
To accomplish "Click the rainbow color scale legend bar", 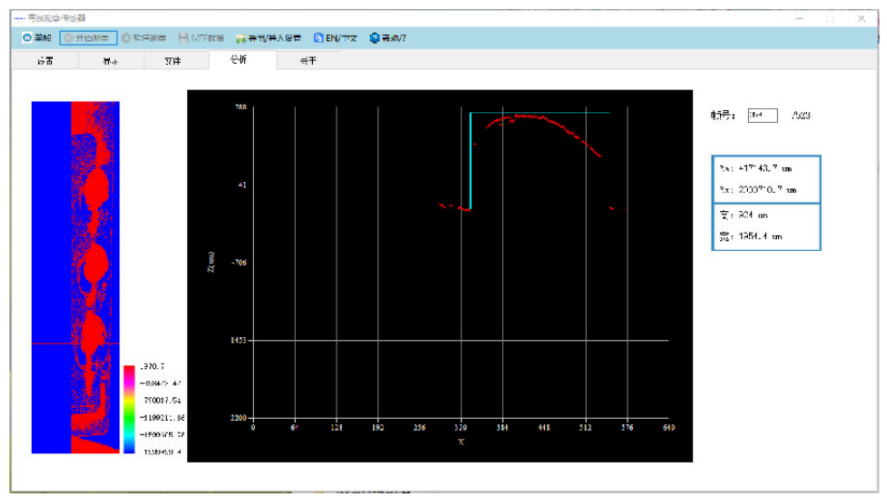I will click(x=130, y=409).
